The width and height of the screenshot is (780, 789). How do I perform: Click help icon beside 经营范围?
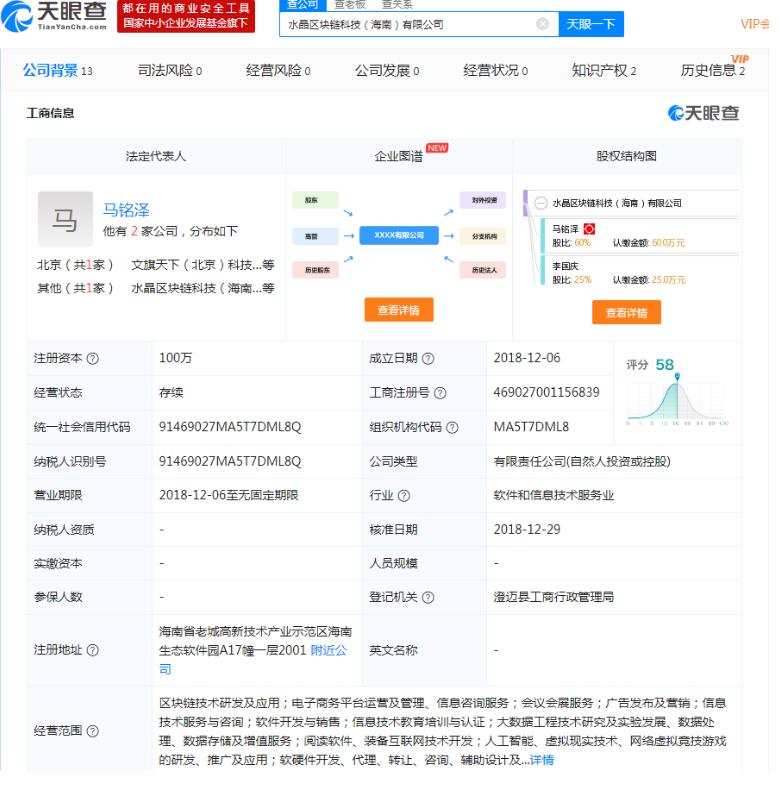tap(93, 732)
